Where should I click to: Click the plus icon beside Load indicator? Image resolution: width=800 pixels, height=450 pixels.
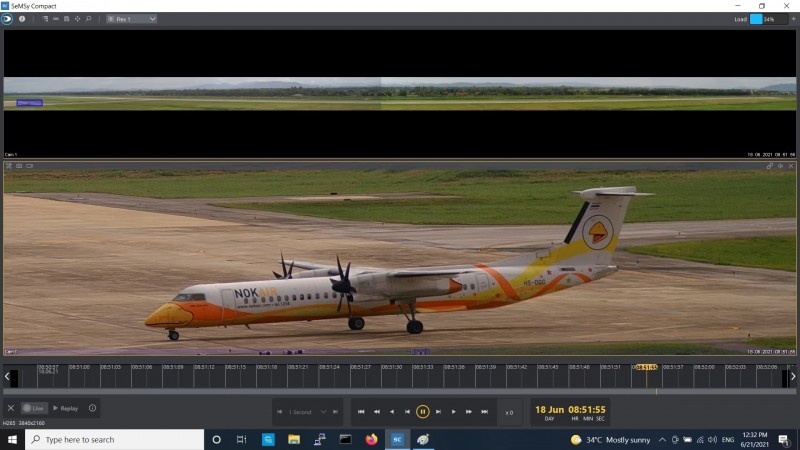coord(793,19)
